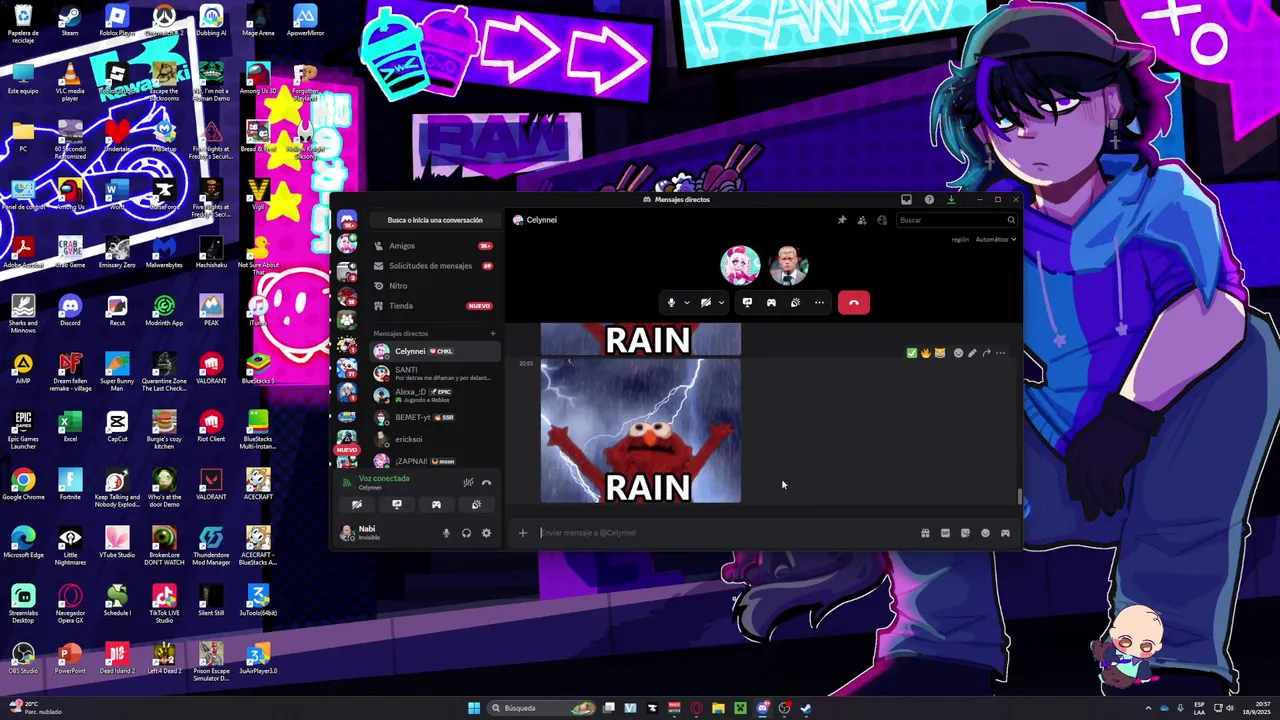Screen dimensions: 1280x720
Task: Click screen share in voice connected panel
Action: coord(397,505)
